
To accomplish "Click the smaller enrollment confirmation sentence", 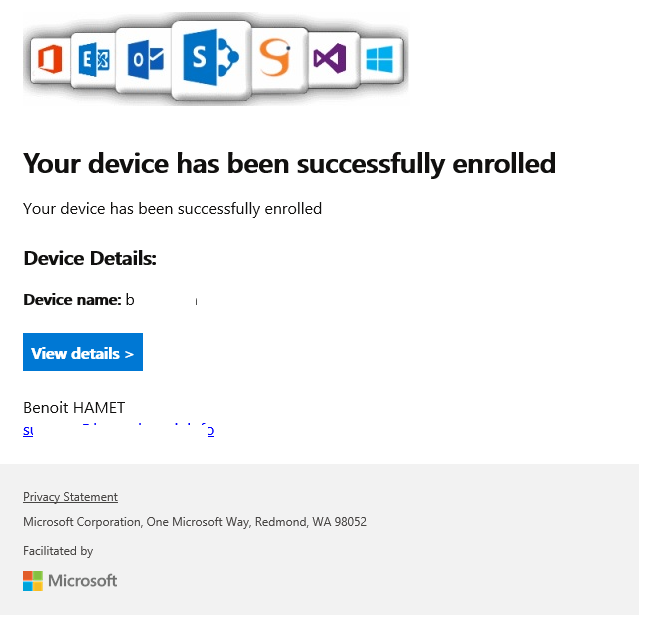I will (172, 209).
